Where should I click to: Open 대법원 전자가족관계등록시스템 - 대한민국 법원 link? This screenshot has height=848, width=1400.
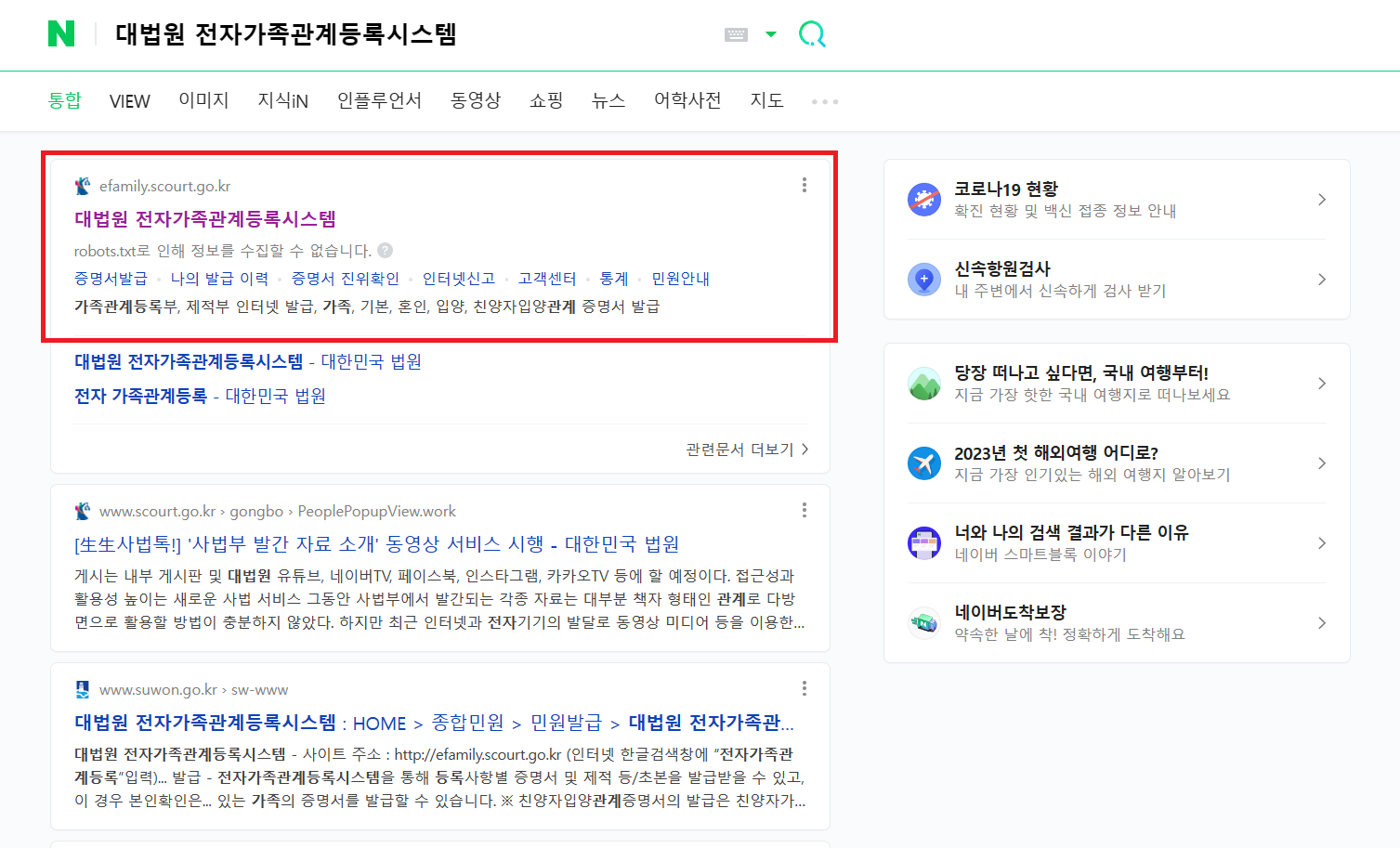pyautogui.click(x=248, y=361)
